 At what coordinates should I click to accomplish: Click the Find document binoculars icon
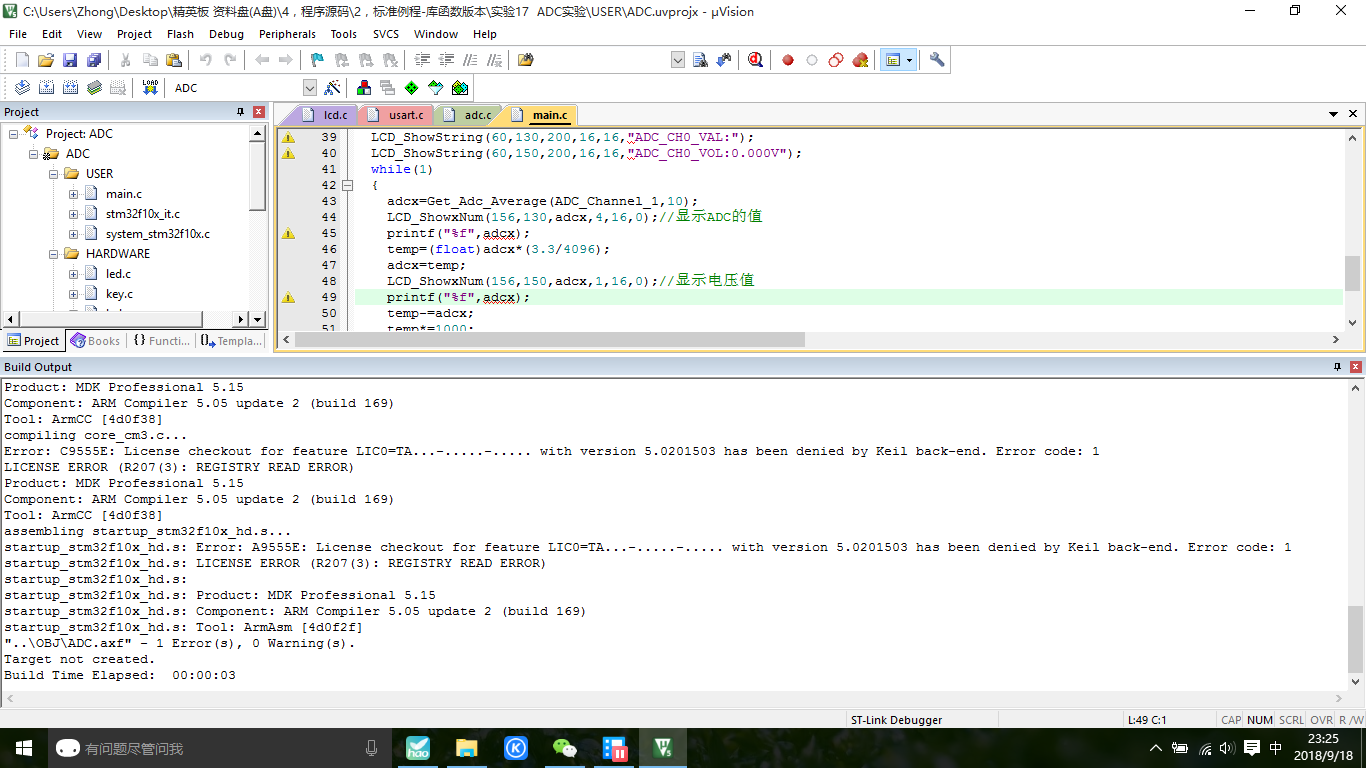tap(700, 60)
